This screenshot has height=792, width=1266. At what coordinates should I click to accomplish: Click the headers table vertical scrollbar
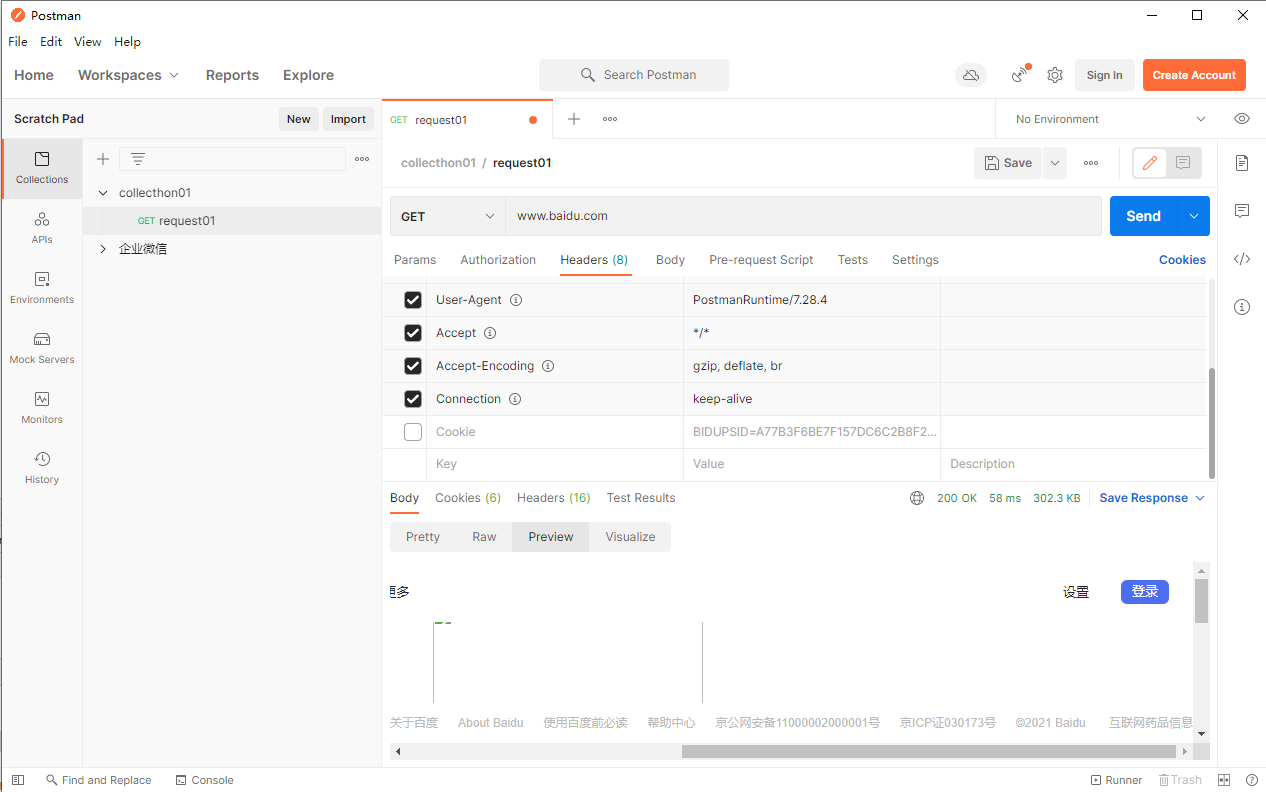coord(1212,423)
